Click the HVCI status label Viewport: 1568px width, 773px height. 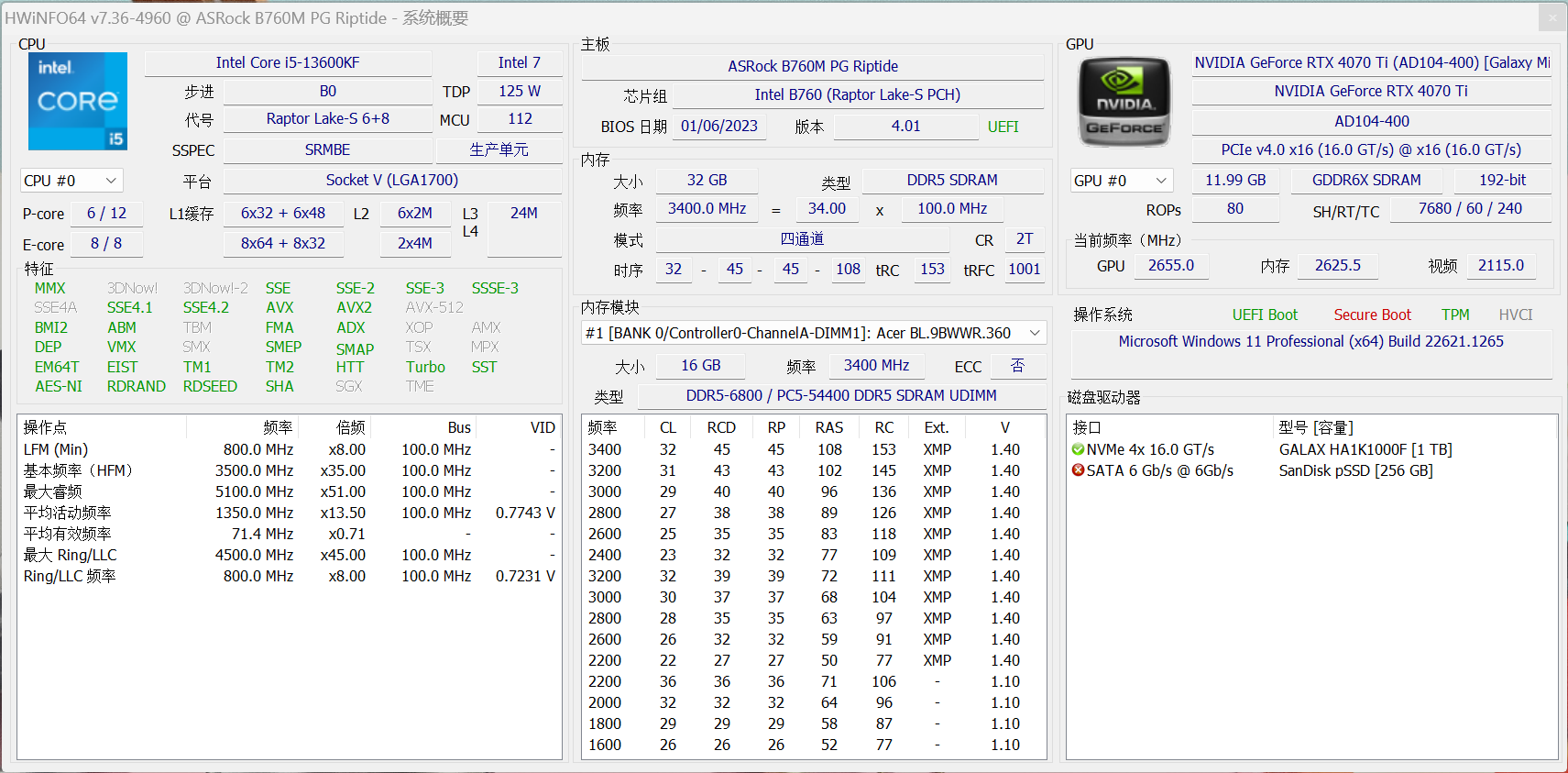click(x=1516, y=315)
